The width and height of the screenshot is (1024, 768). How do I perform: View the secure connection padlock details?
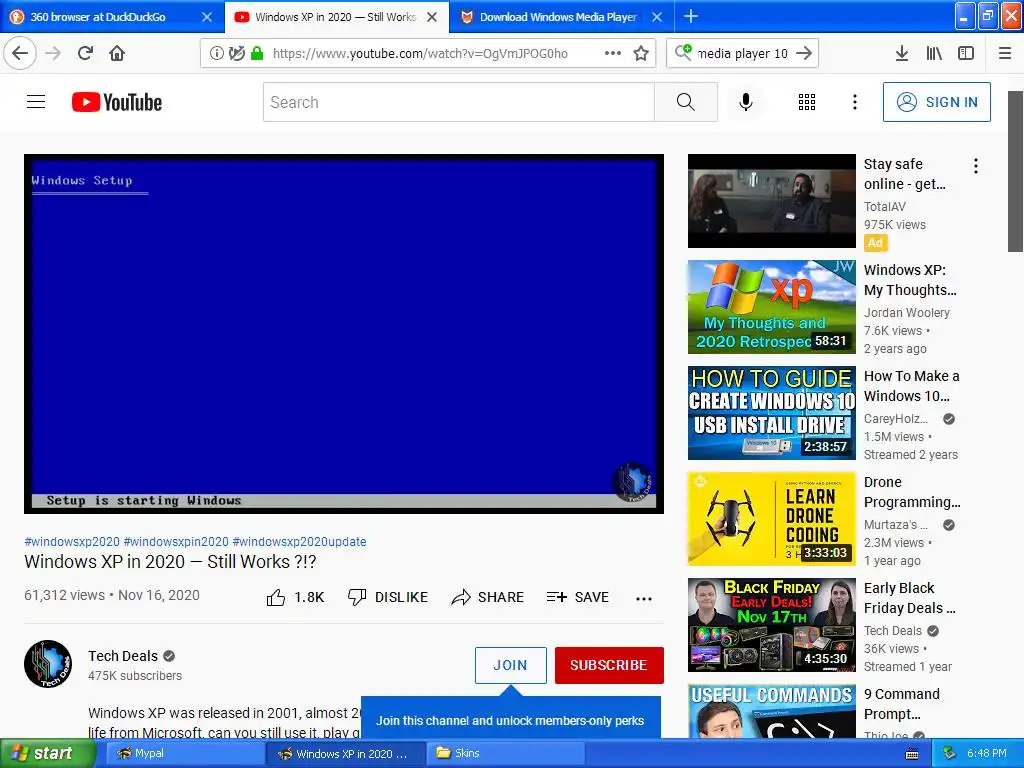(x=257, y=54)
